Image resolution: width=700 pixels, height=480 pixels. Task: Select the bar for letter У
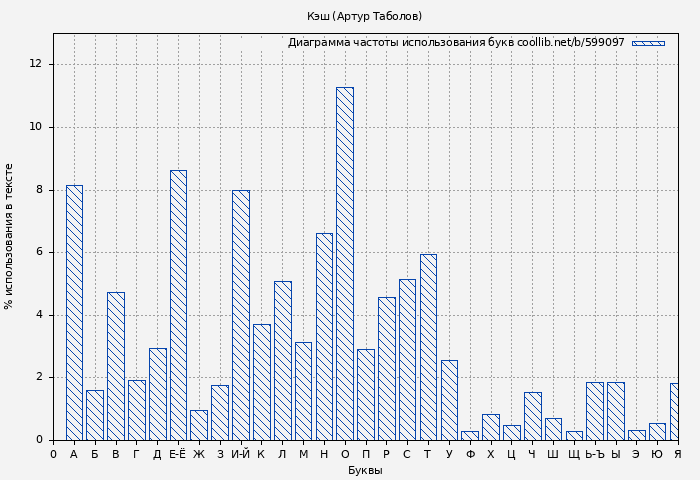point(449,400)
